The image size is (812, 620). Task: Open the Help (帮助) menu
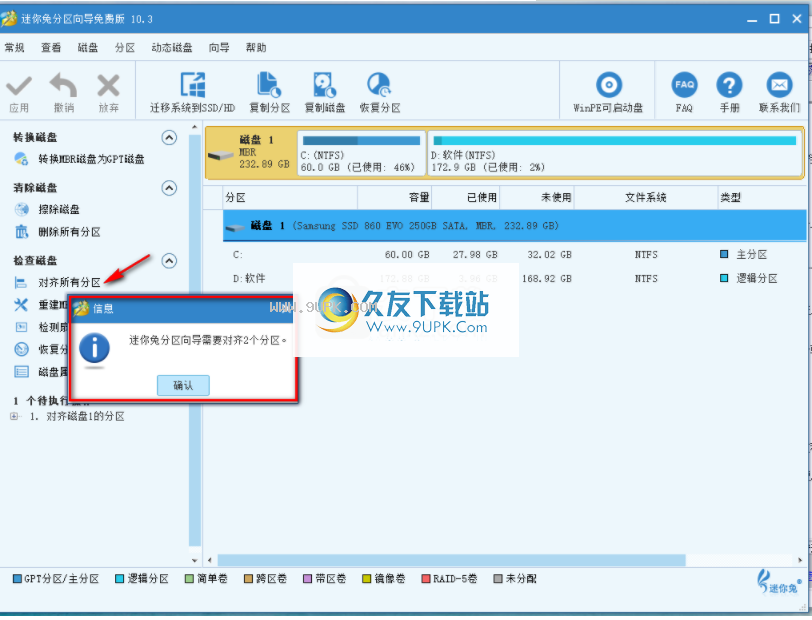[256, 48]
